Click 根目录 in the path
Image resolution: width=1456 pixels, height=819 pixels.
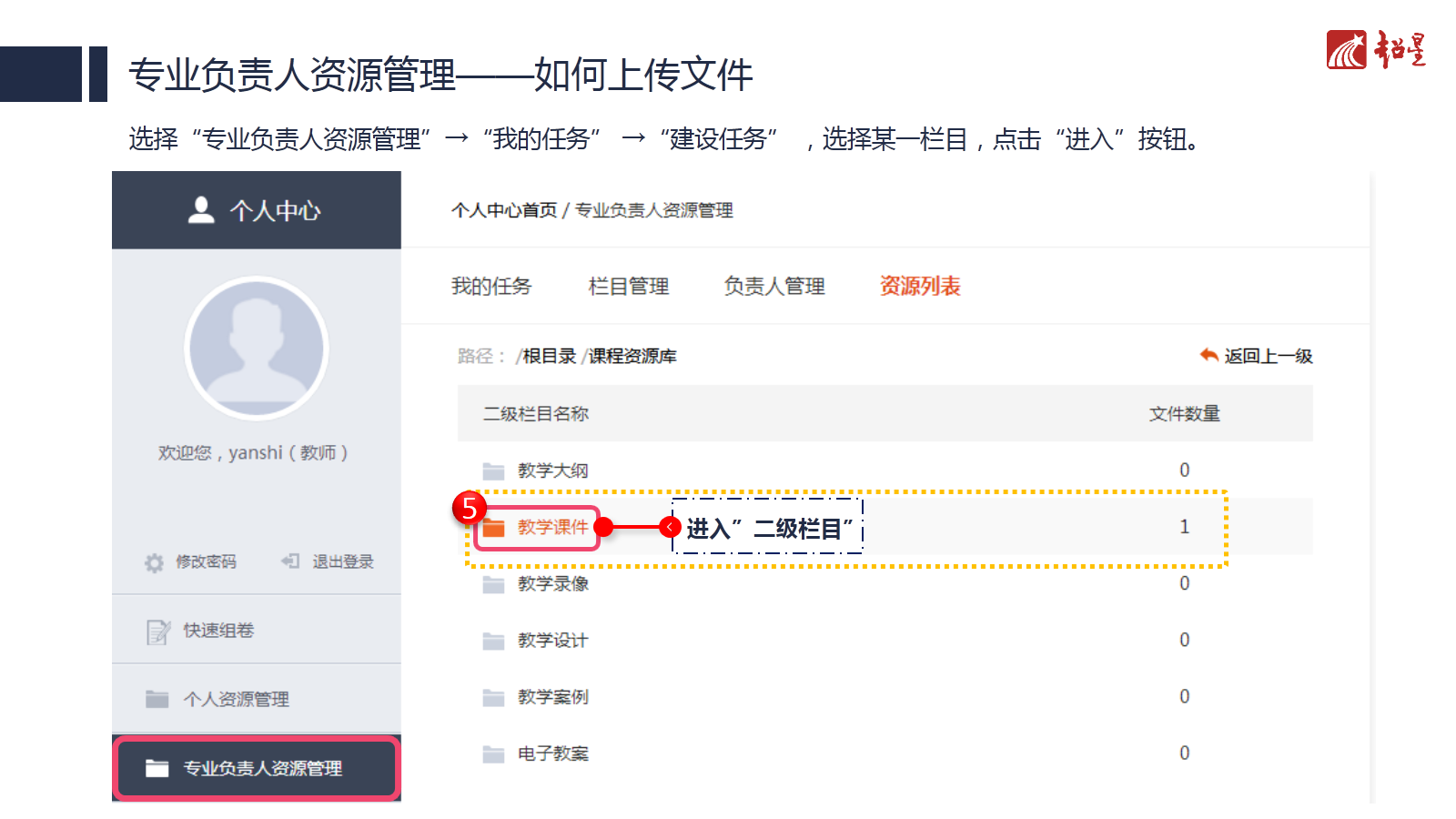(550, 356)
